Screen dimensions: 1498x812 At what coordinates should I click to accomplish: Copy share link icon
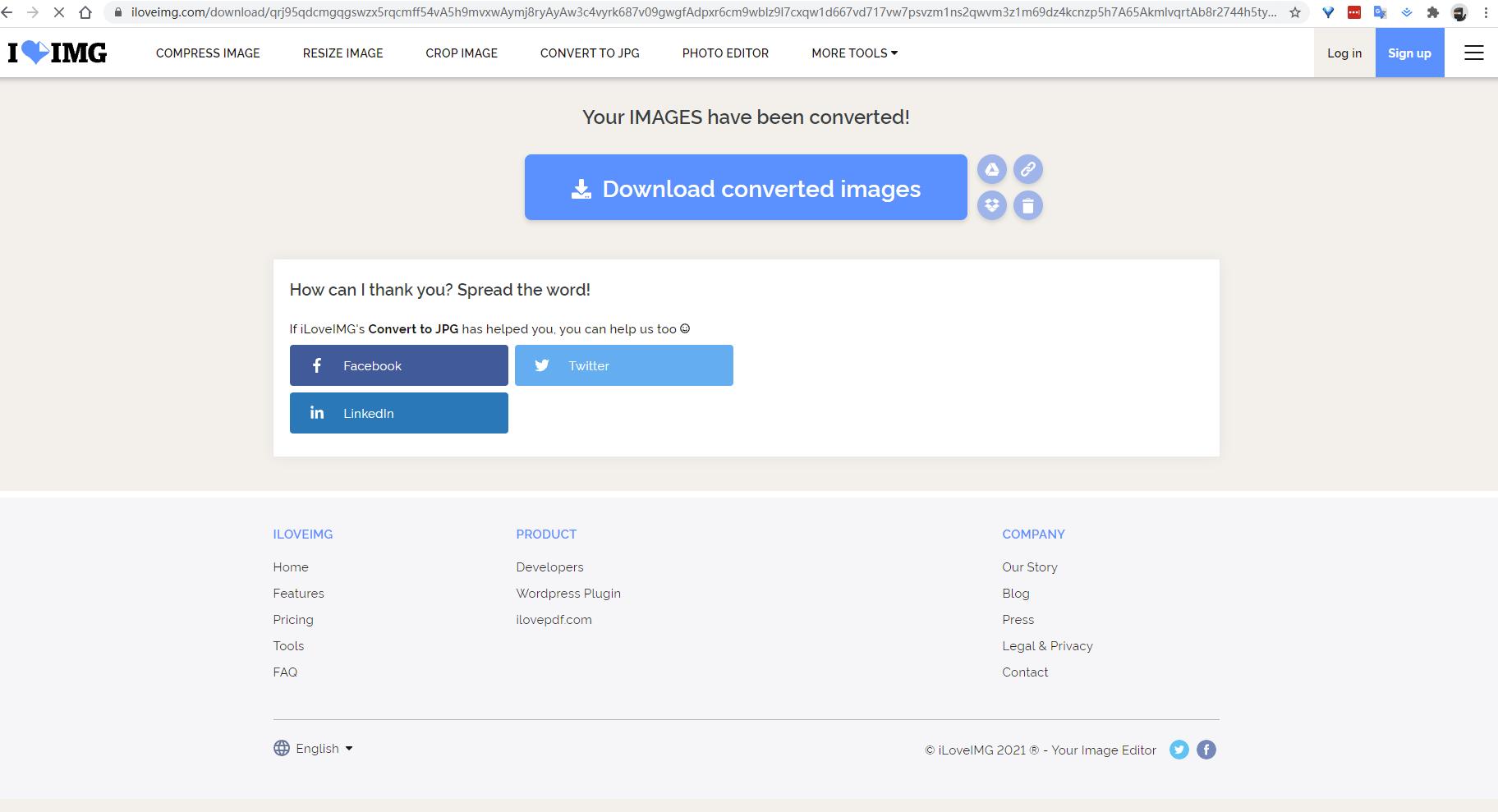click(x=1028, y=169)
